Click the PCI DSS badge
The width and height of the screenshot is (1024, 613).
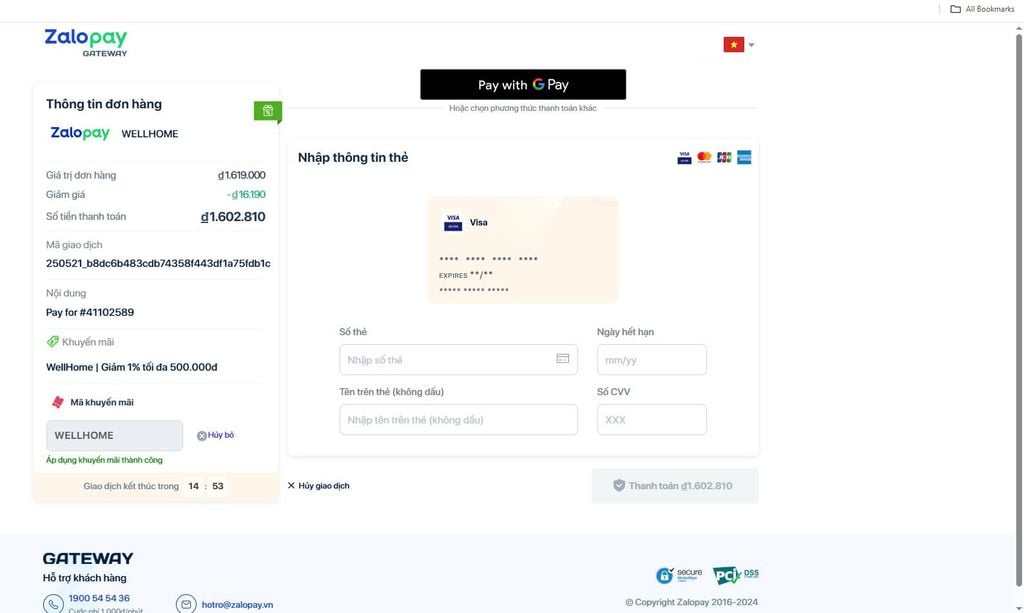(x=735, y=575)
